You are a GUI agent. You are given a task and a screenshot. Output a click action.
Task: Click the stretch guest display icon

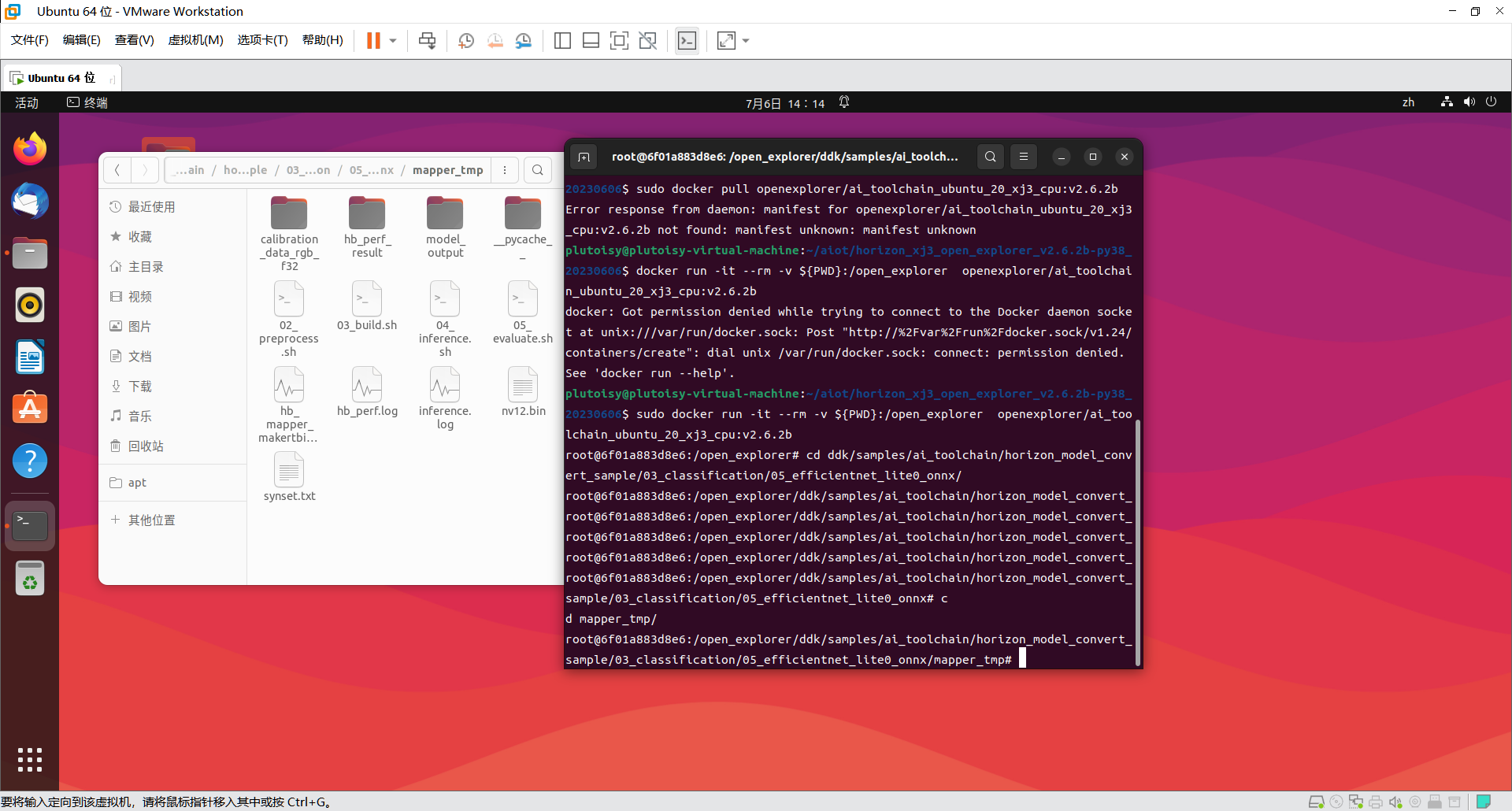[x=726, y=40]
